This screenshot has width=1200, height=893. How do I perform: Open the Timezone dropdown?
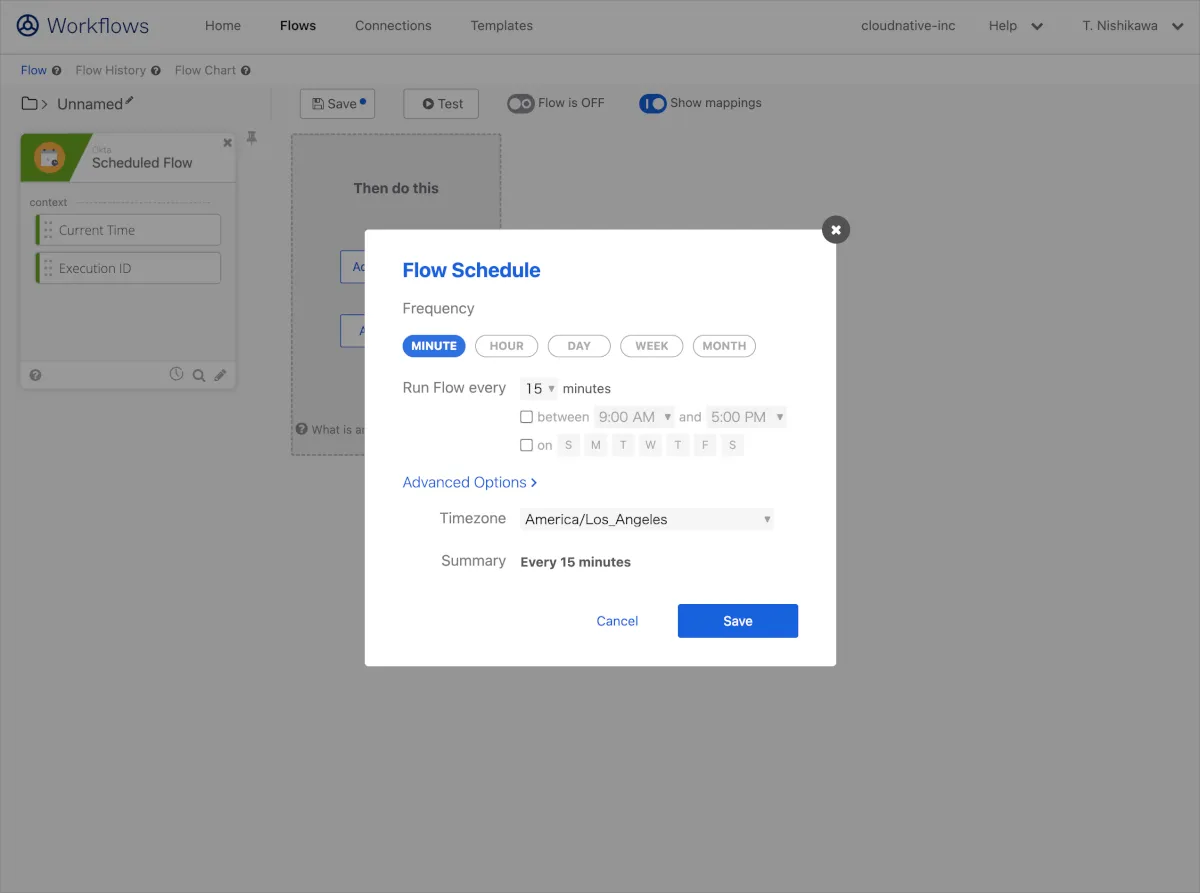tap(647, 520)
